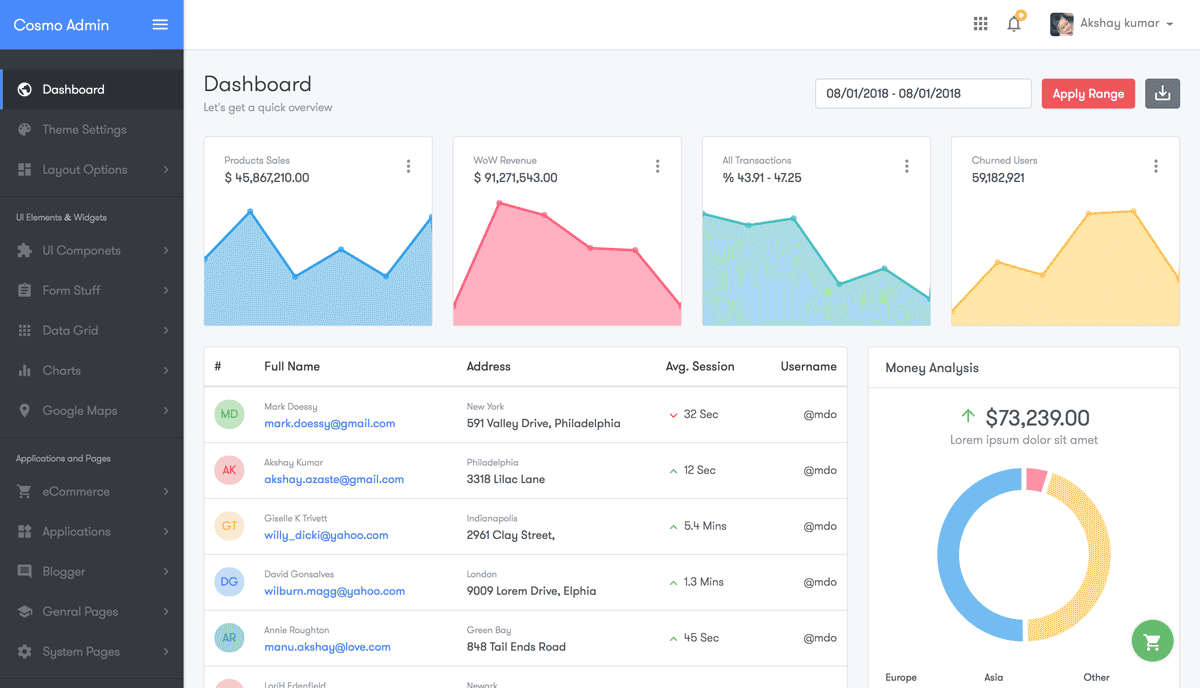Open the Akshay kumar user dropdown arrow
The height and width of the screenshot is (688, 1200).
[x=1170, y=24]
